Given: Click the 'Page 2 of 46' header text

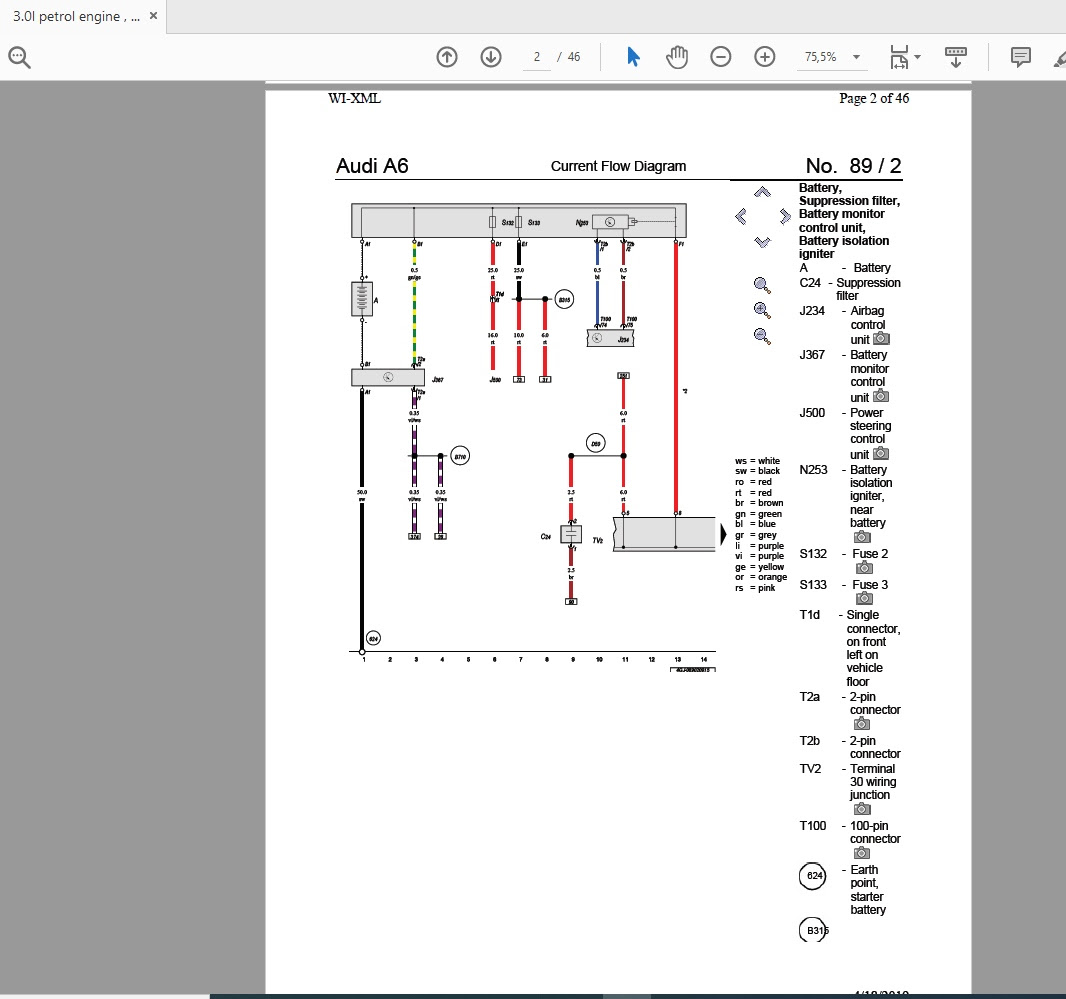Looking at the screenshot, I should click(874, 99).
